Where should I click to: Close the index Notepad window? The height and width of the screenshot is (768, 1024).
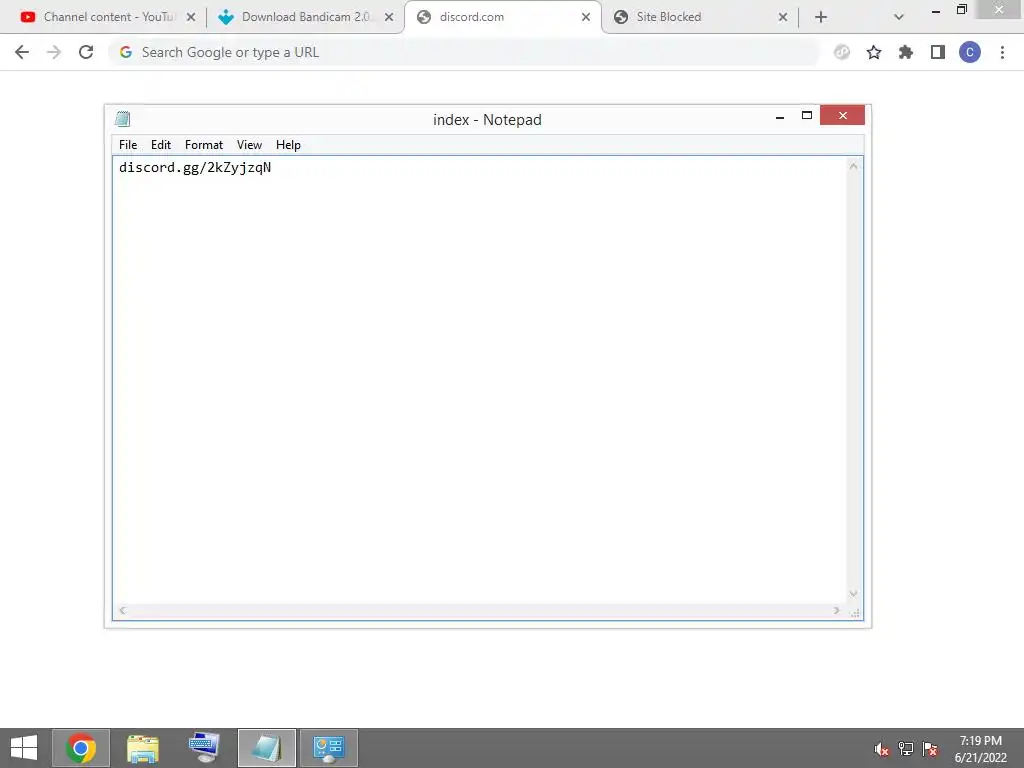point(842,115)
